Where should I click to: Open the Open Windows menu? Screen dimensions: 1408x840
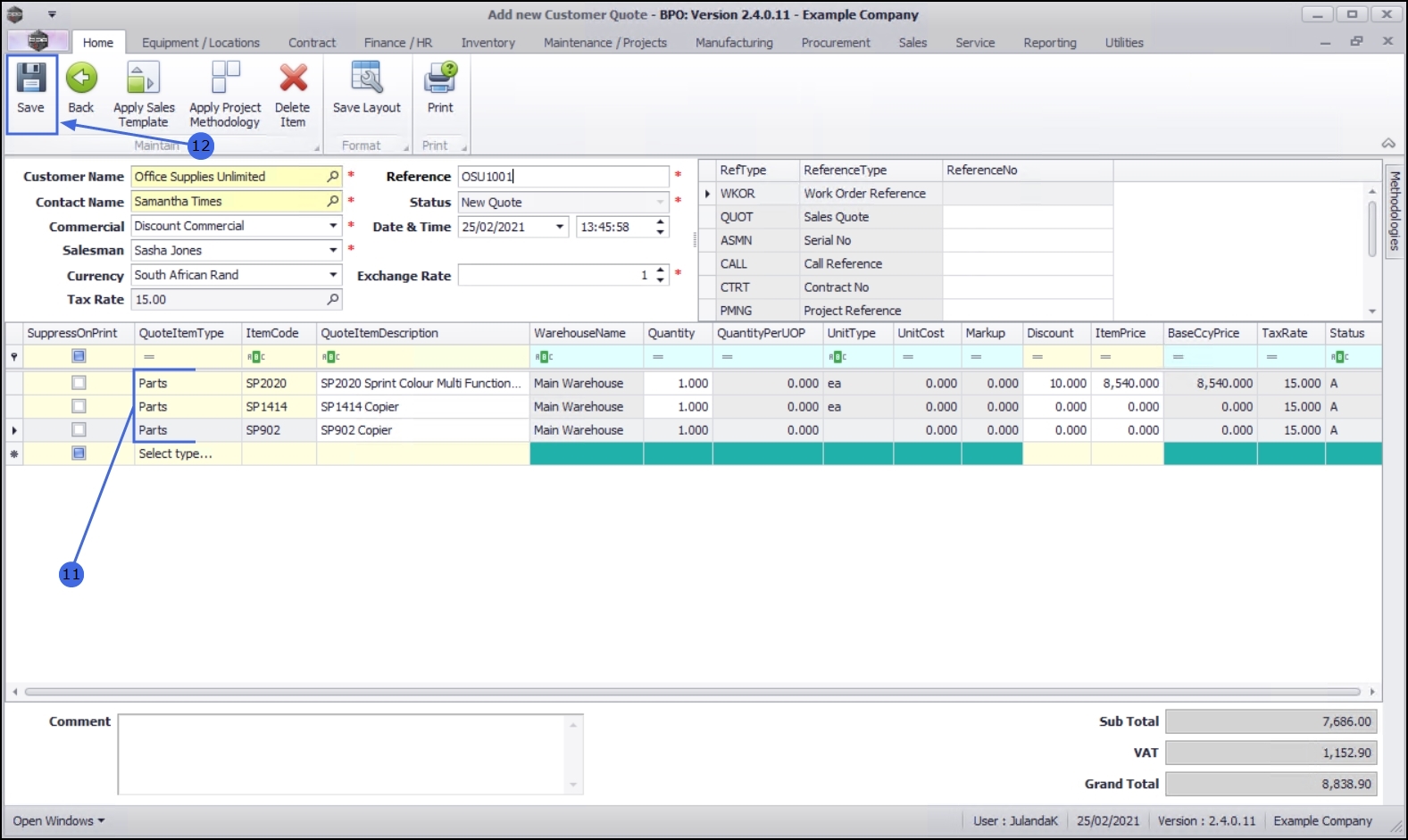tap(58, 821)
